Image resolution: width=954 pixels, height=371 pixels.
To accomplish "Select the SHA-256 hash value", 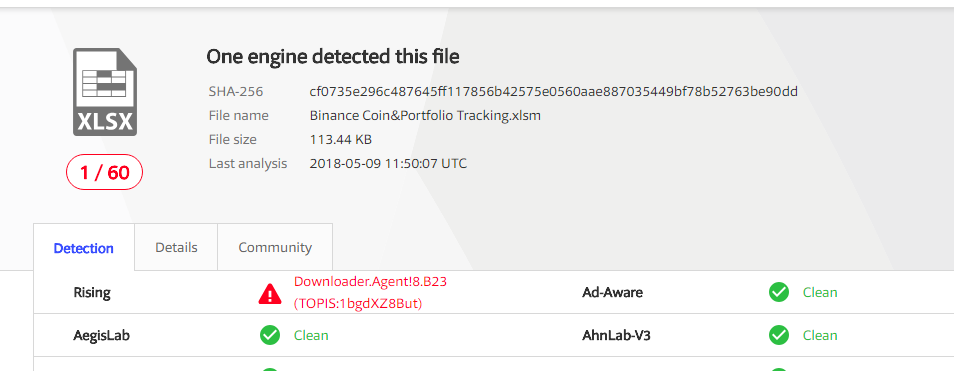I will coord(554,92).
